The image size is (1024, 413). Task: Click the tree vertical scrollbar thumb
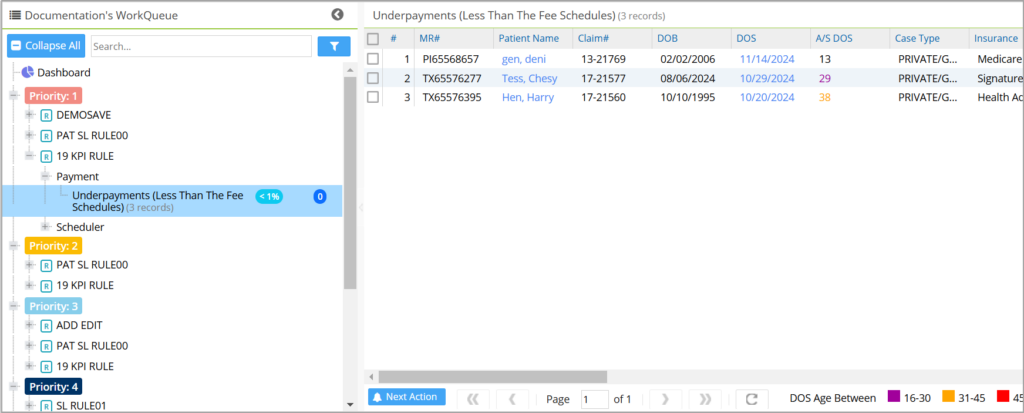click(x=350, y=182)
